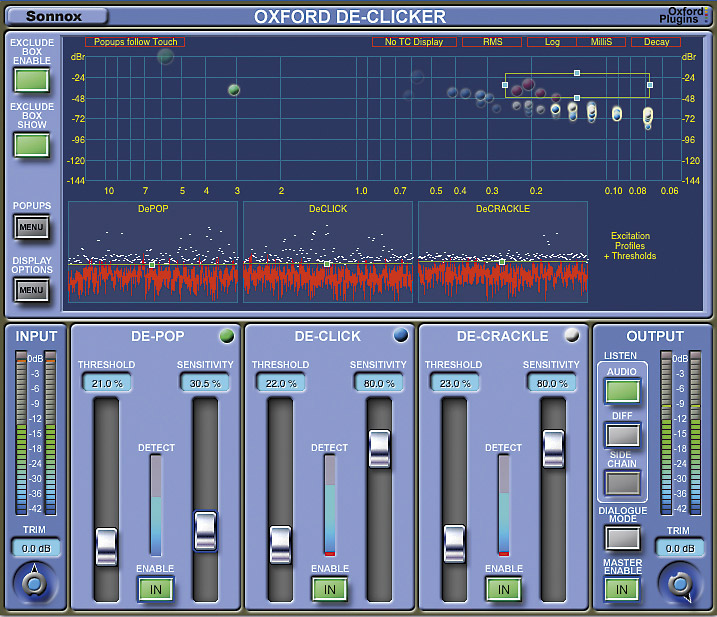Click the exclude box left edge handle
Image resolution: width=717 pixels, height=617 pixels.
click(505, 85)
